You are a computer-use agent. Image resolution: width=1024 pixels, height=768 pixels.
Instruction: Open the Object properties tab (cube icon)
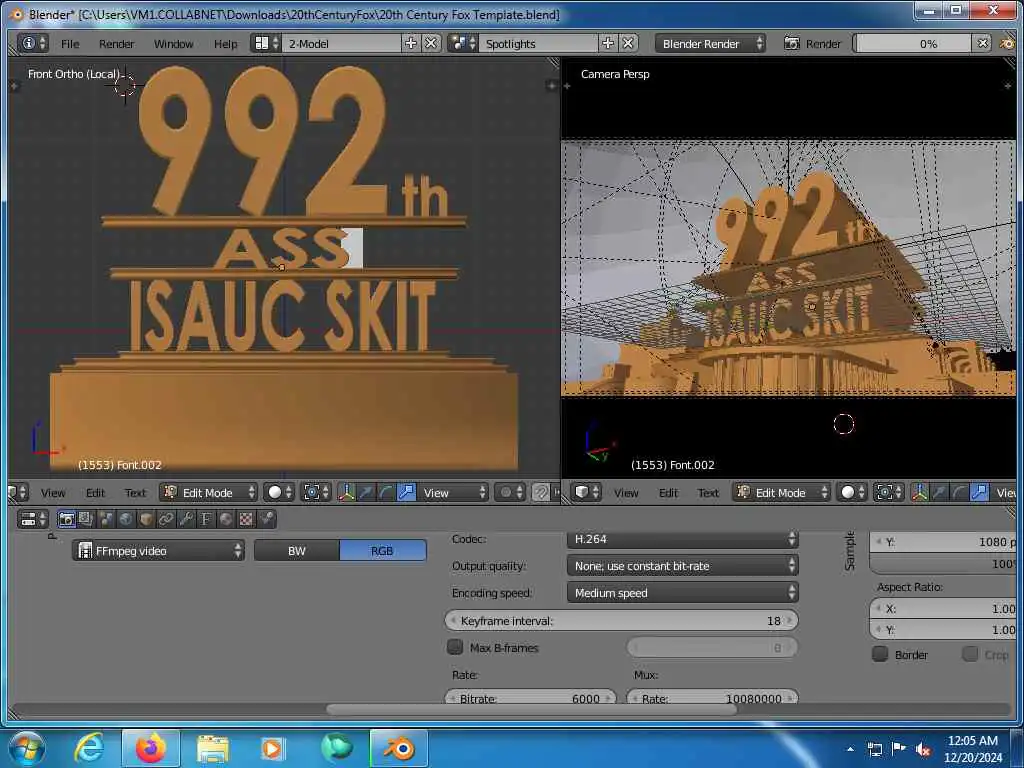(146, 519)
